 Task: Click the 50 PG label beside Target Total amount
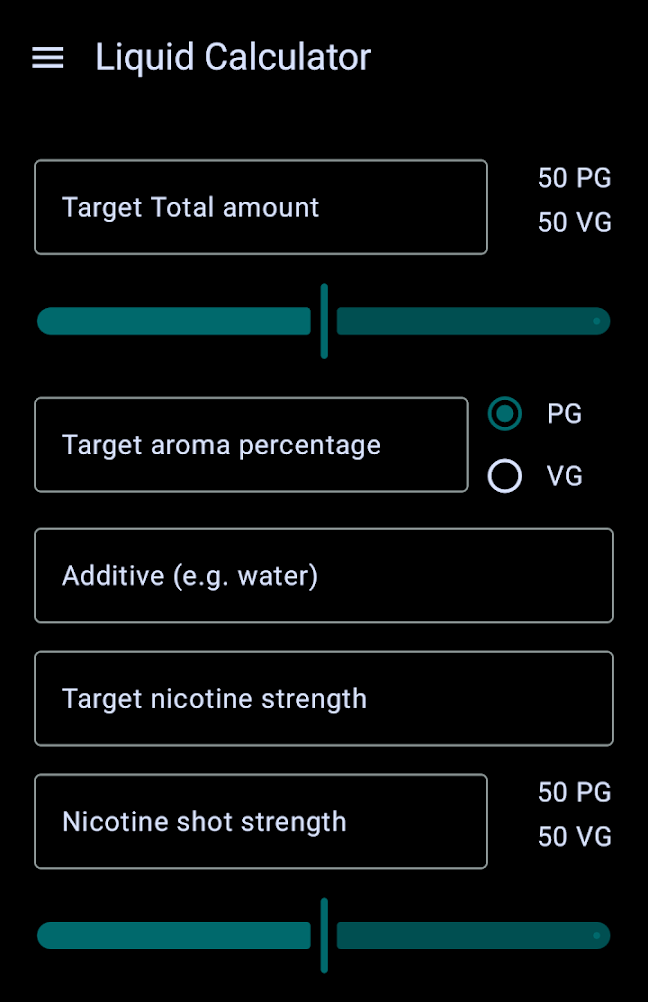click(x=574, y=178)
